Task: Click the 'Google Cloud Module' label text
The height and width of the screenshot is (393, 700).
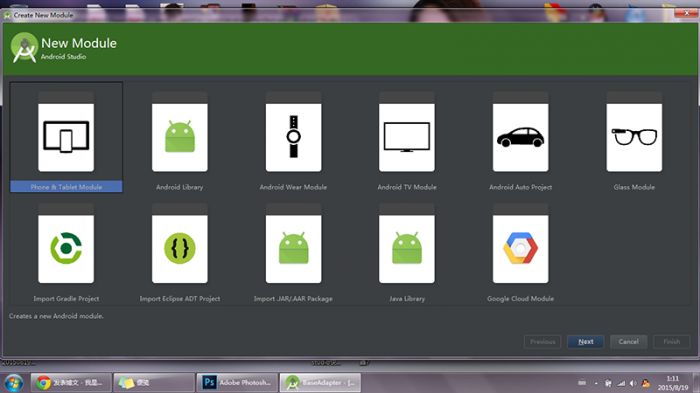Action: tap(521, 299)
